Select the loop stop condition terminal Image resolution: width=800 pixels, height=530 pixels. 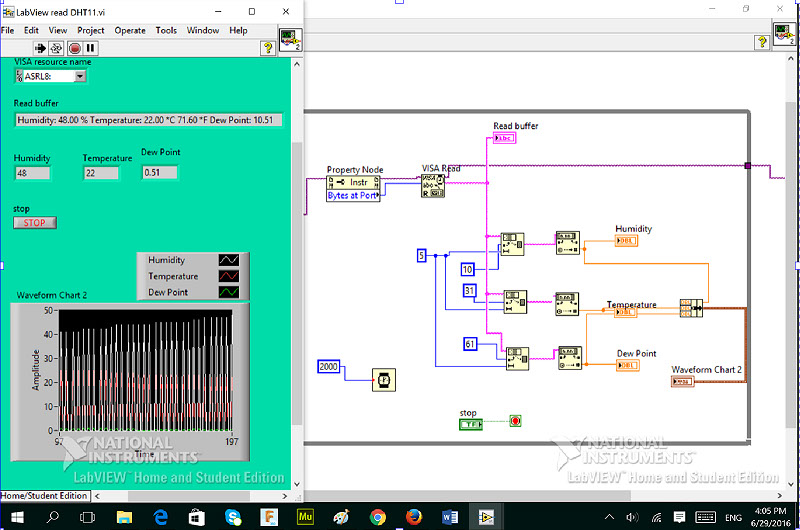(515, 421)
